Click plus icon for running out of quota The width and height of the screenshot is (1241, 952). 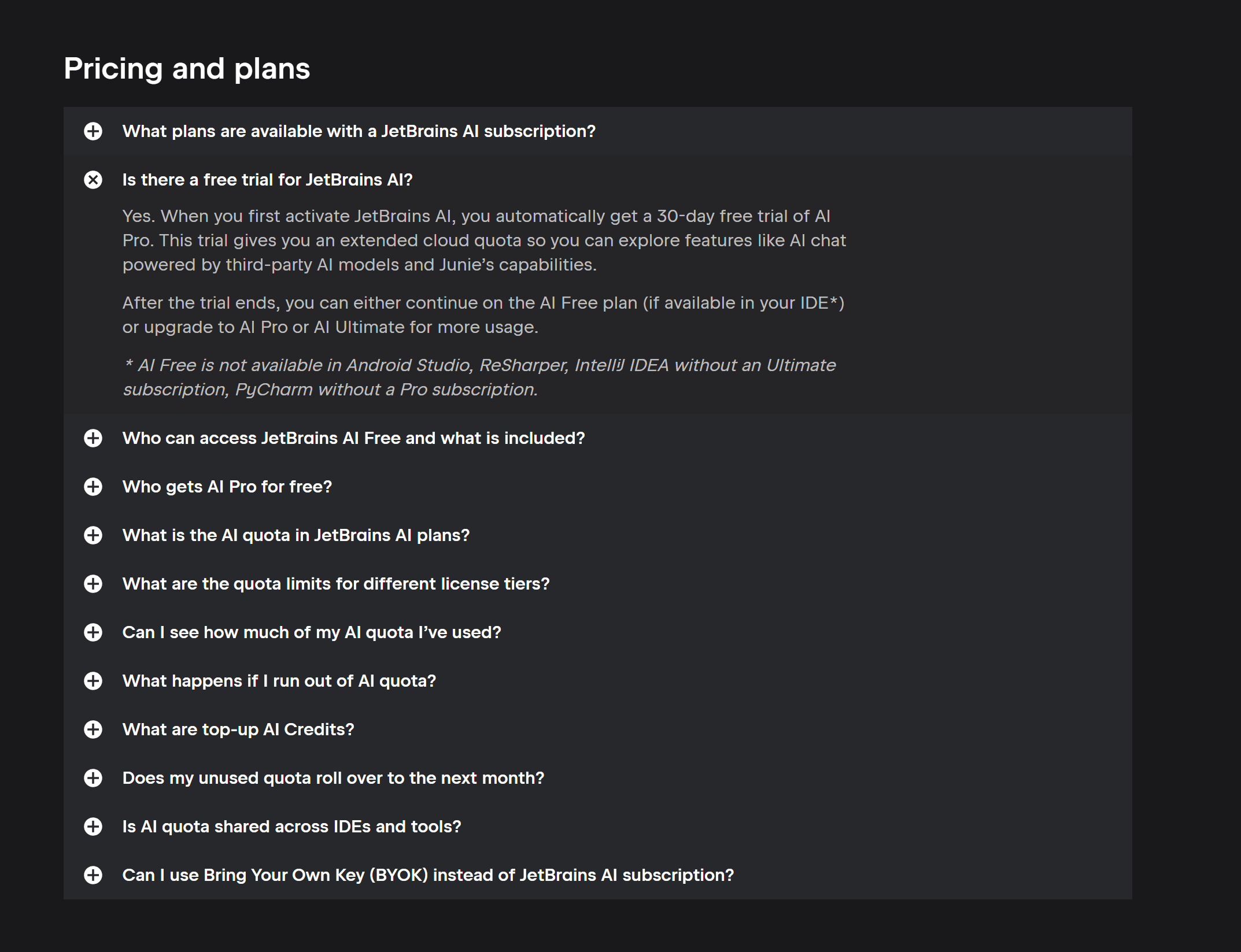[93, 681]
